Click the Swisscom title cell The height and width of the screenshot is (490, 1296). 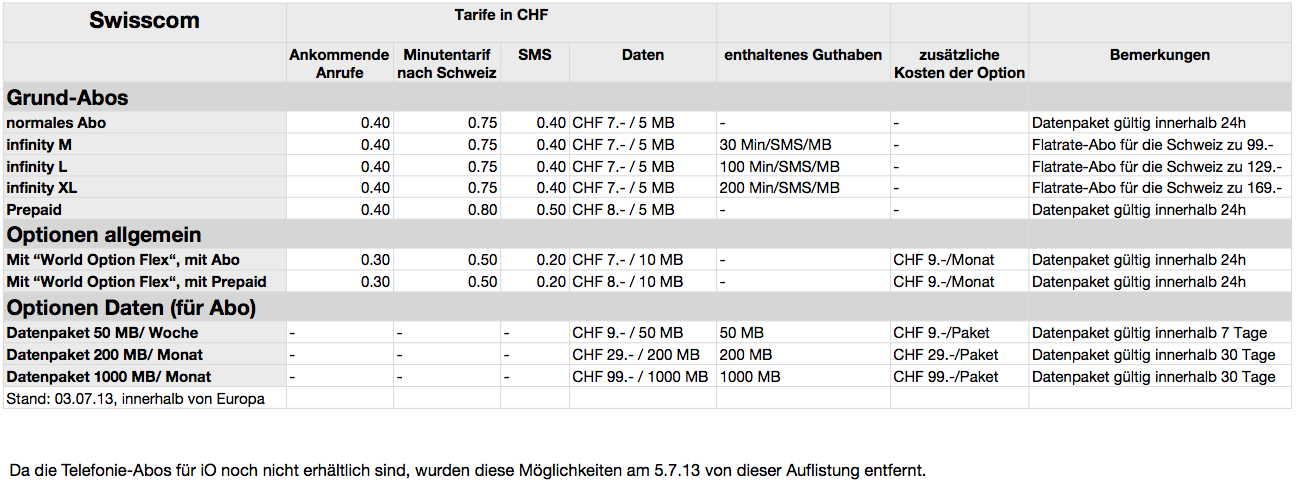click(144, 21)
